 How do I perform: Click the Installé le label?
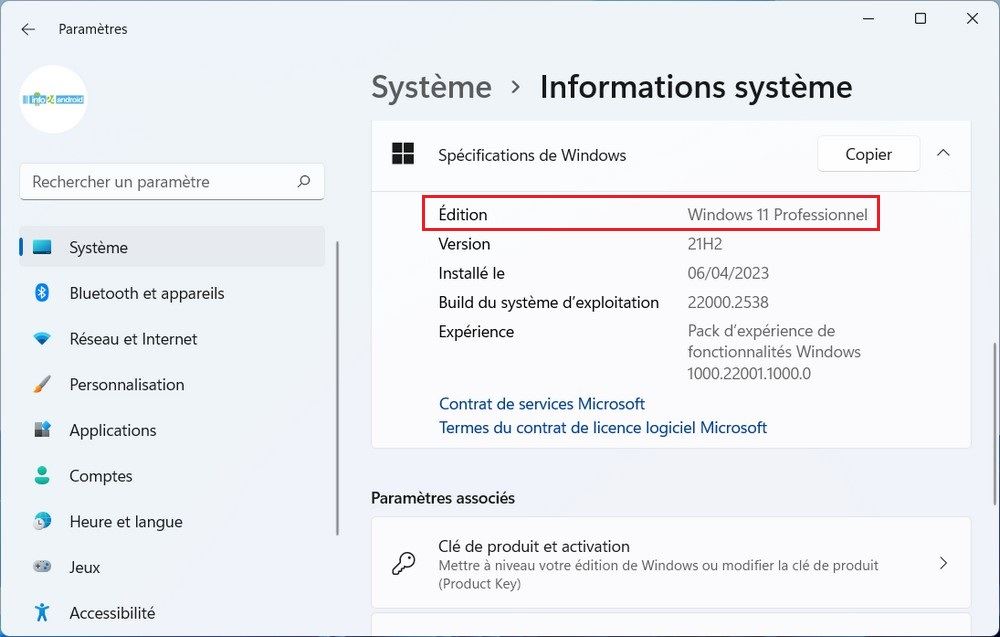click(471, 274)
